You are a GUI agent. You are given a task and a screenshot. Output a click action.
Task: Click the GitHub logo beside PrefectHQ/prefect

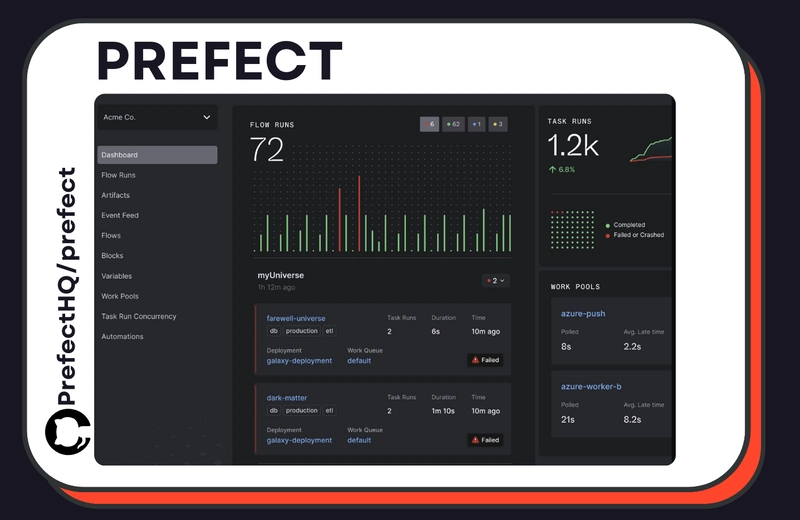[x=68, y=432]
